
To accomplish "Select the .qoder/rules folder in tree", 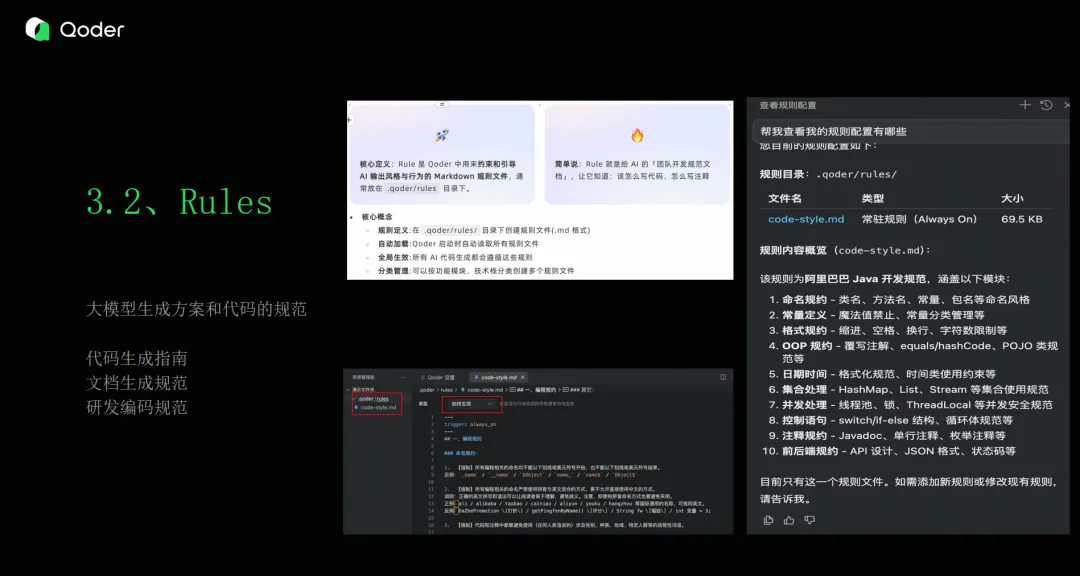I will (x=373, y=398).
